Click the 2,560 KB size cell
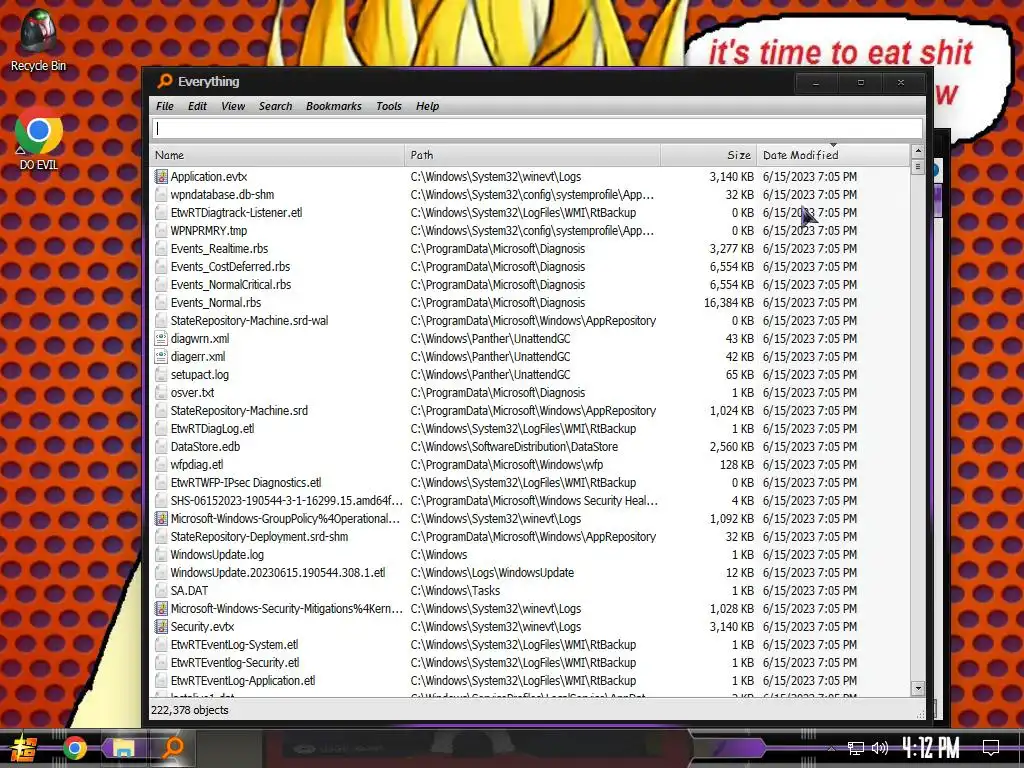 [x=732, y=447]
